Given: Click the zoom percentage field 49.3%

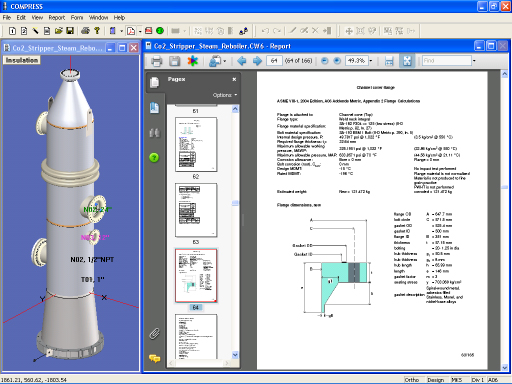Looking at the screenshot, I should pyautogui.click(x=356, y=61).
